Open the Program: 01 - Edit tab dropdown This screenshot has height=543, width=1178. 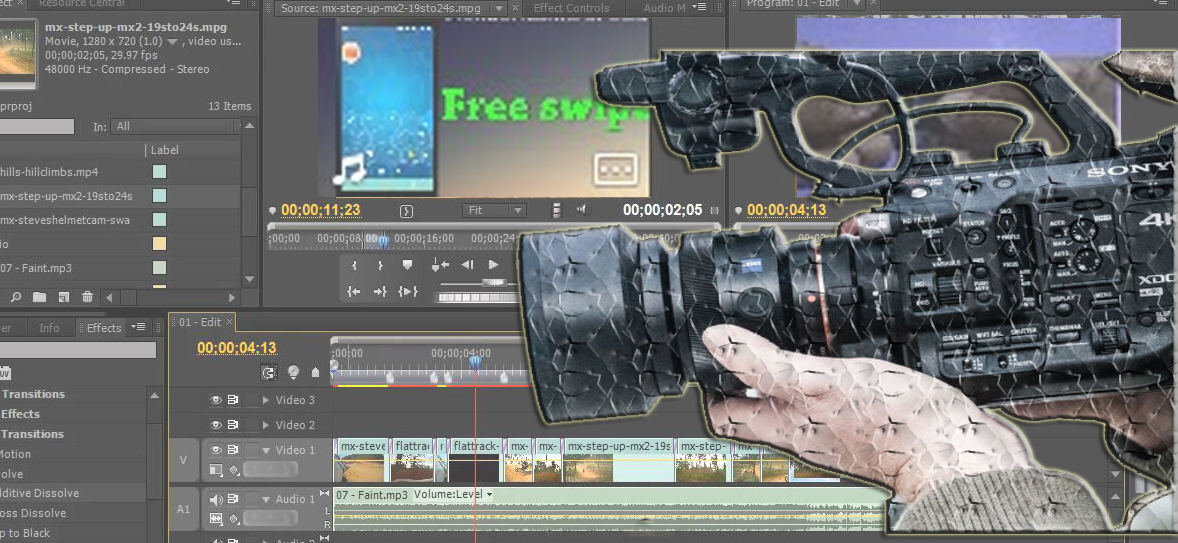(855, 5)
